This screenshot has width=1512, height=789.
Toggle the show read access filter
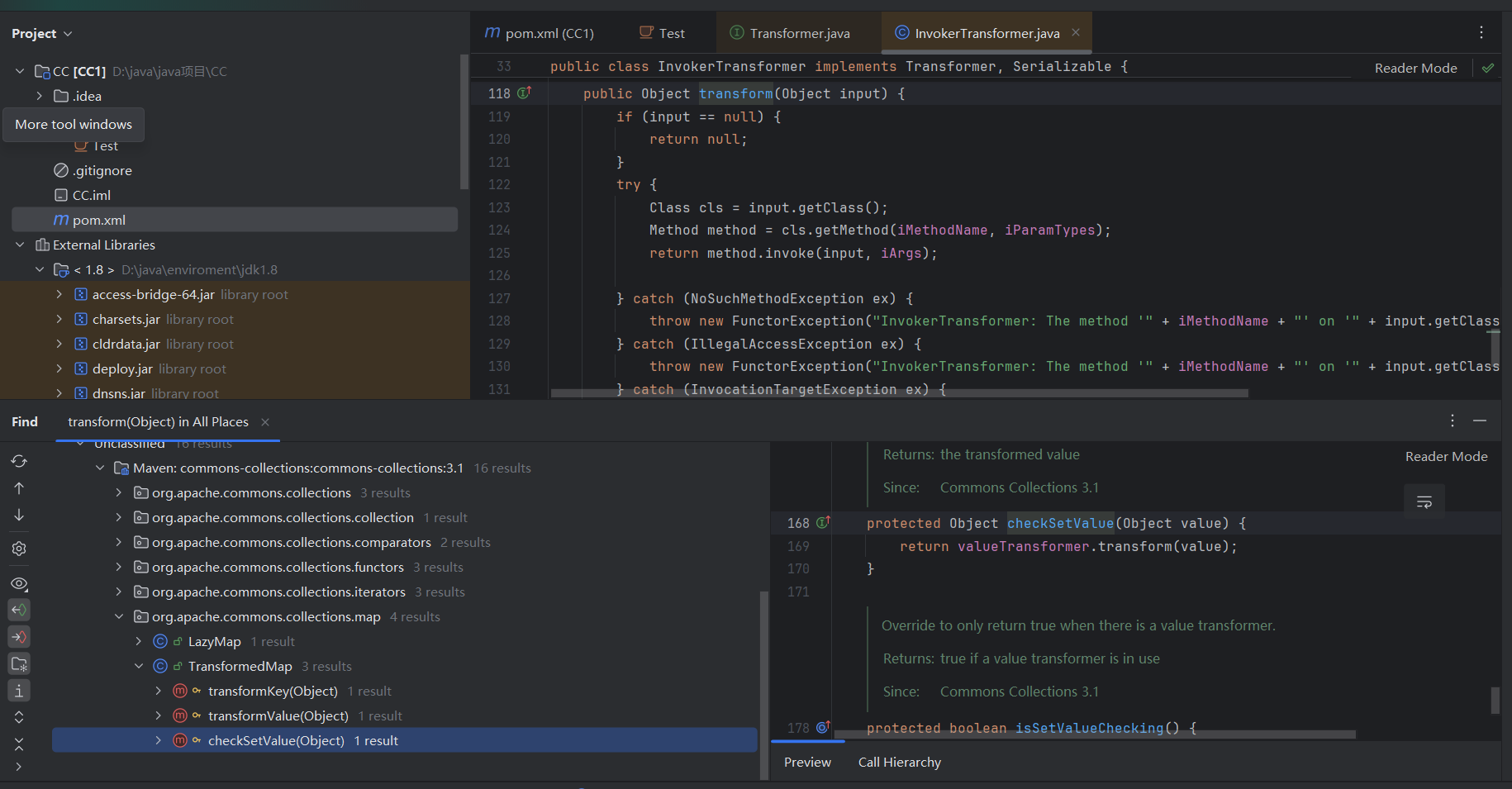tap(19, 610)
